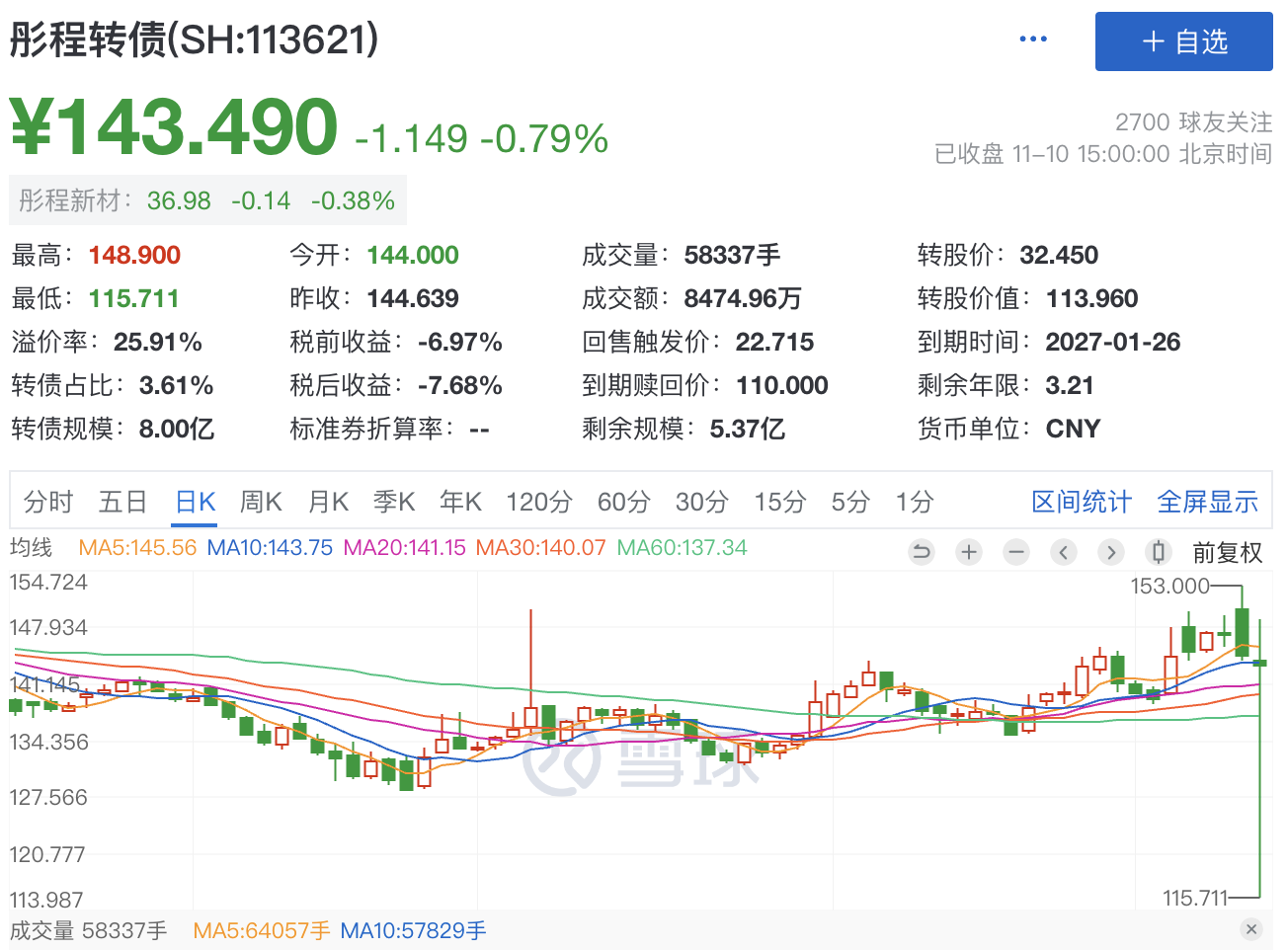Viewport: 1288px width, 950px height.
Task: Select the 月K monthly chart tab
Action: coord(328,502)
